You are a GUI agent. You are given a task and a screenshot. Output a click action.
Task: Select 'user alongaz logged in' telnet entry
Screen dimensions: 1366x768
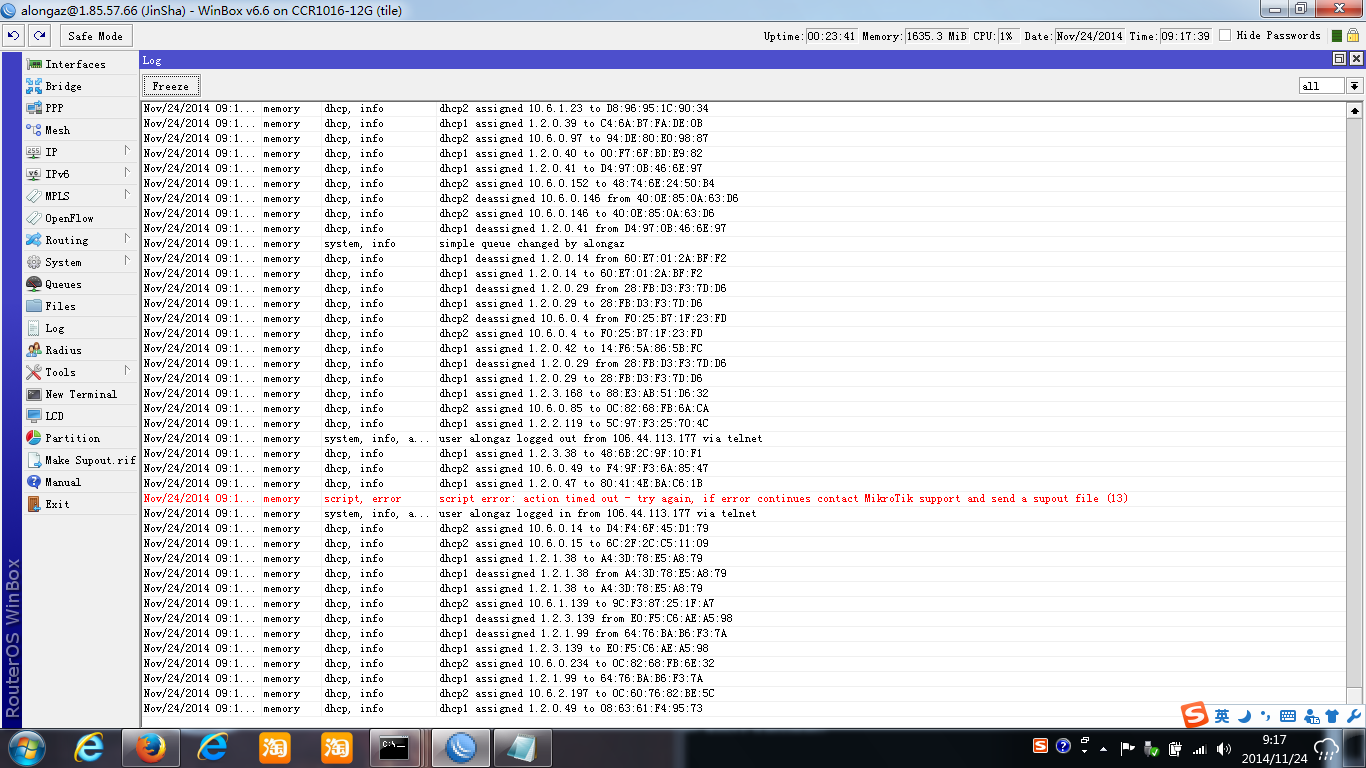pos(744,513)
